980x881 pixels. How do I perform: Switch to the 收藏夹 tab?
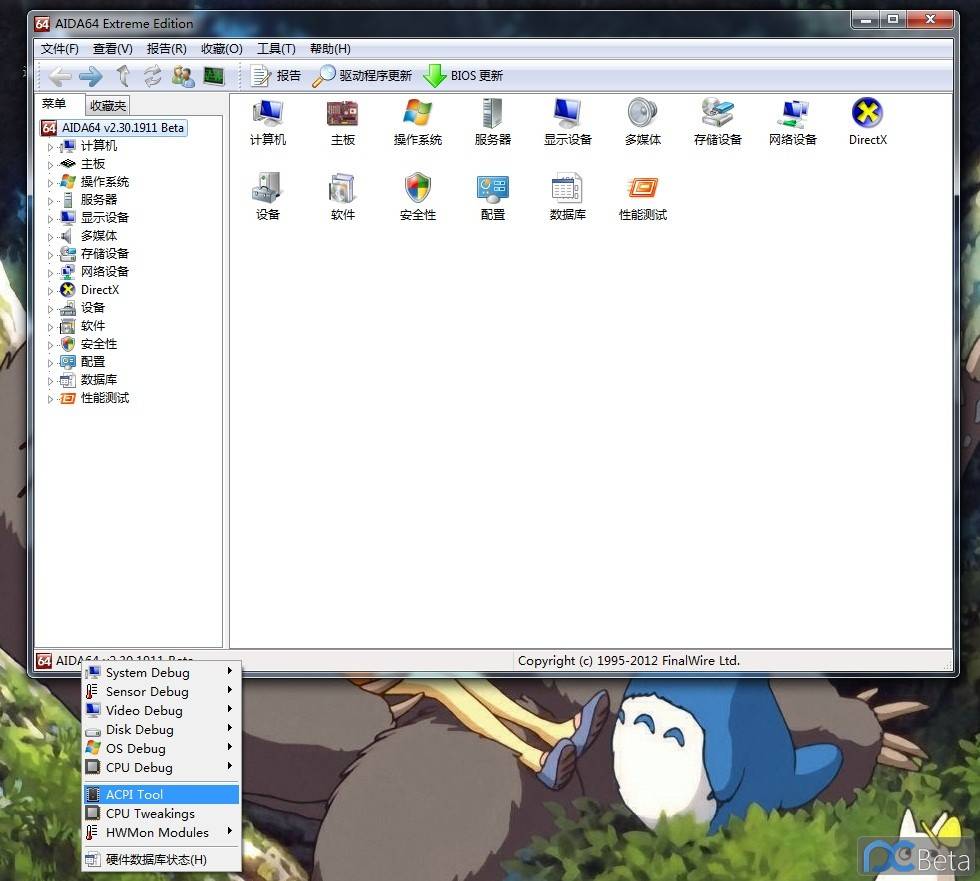[108, 106]
